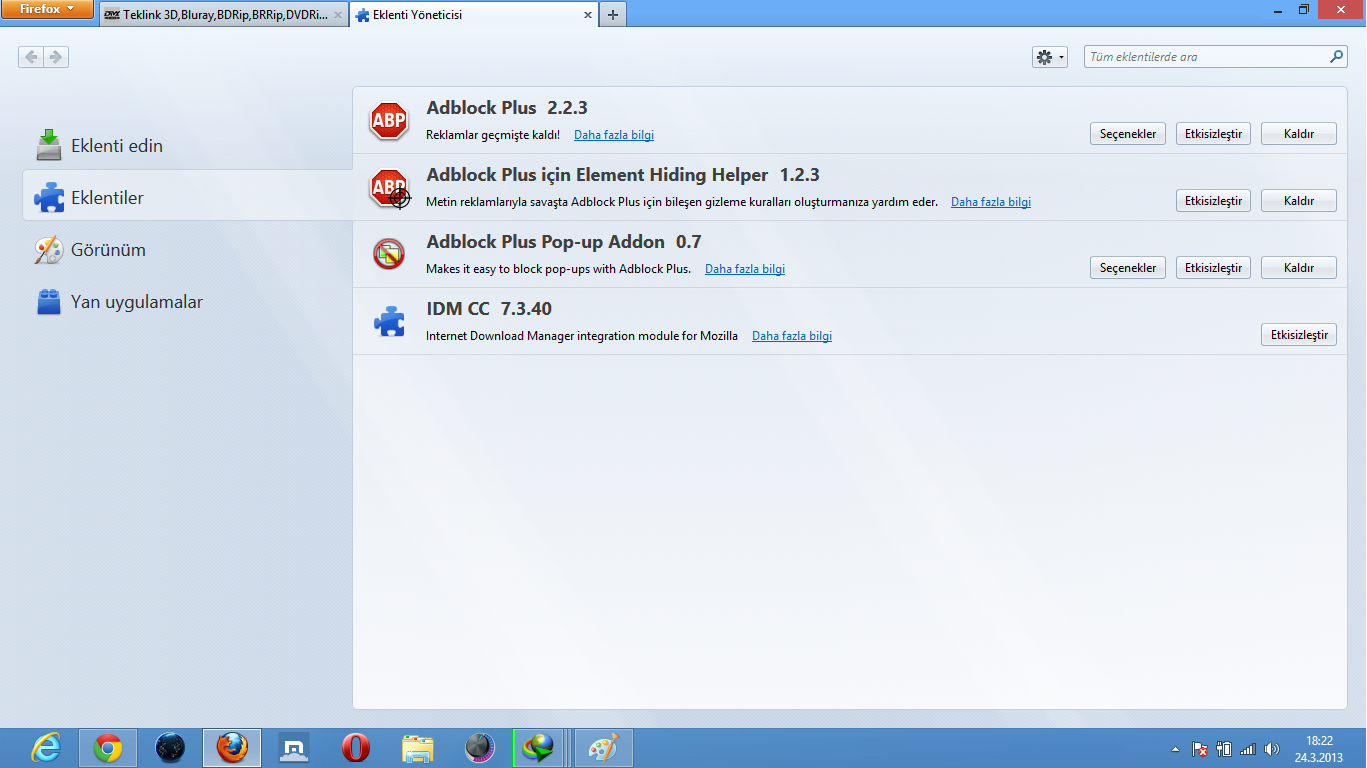Disable Pop-up Addon via Etkisizleştir
Screen dimensions: 1367x768
1213,268
